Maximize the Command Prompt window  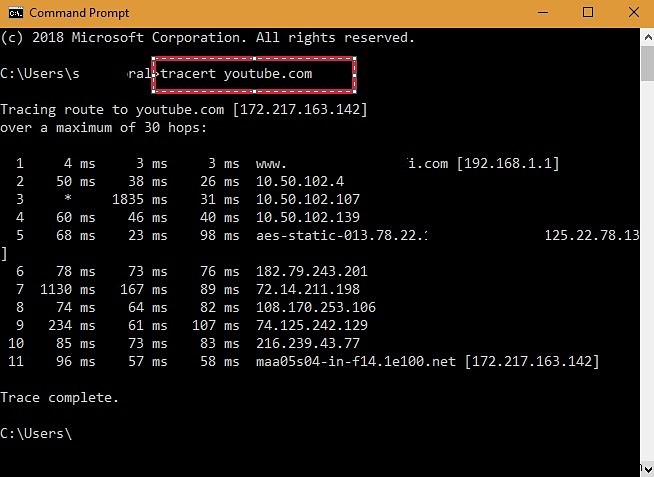[587, 13]
